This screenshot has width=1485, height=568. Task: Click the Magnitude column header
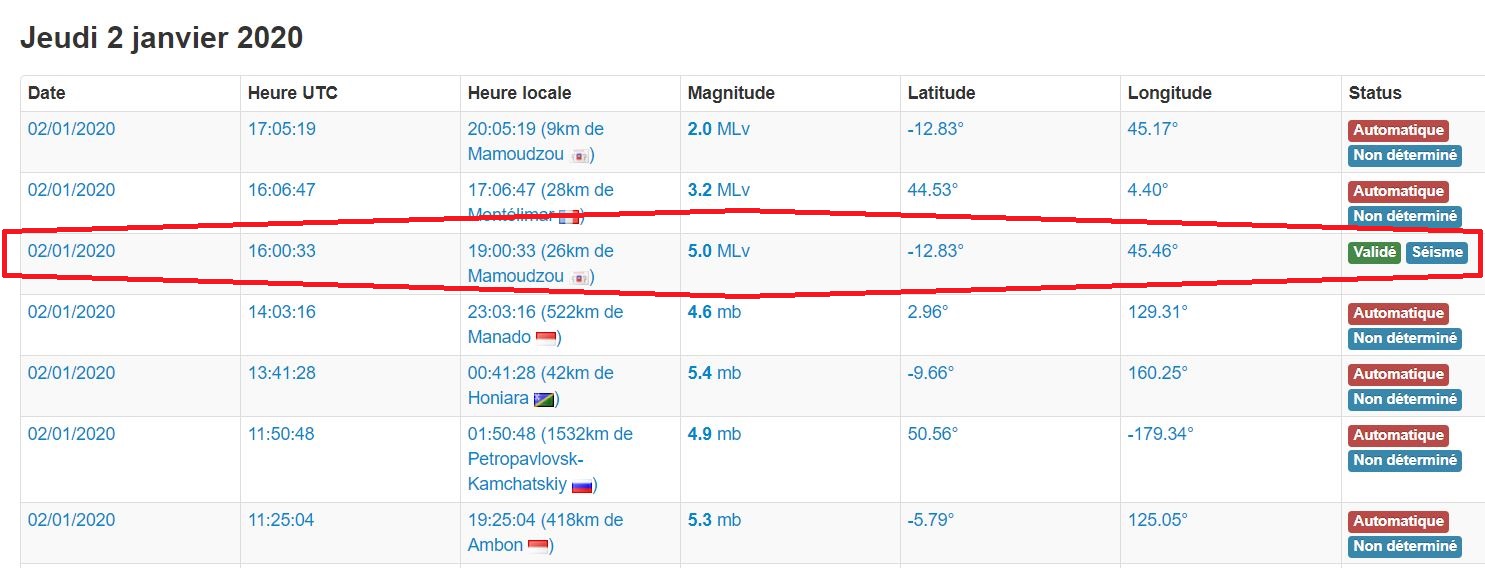731,93
